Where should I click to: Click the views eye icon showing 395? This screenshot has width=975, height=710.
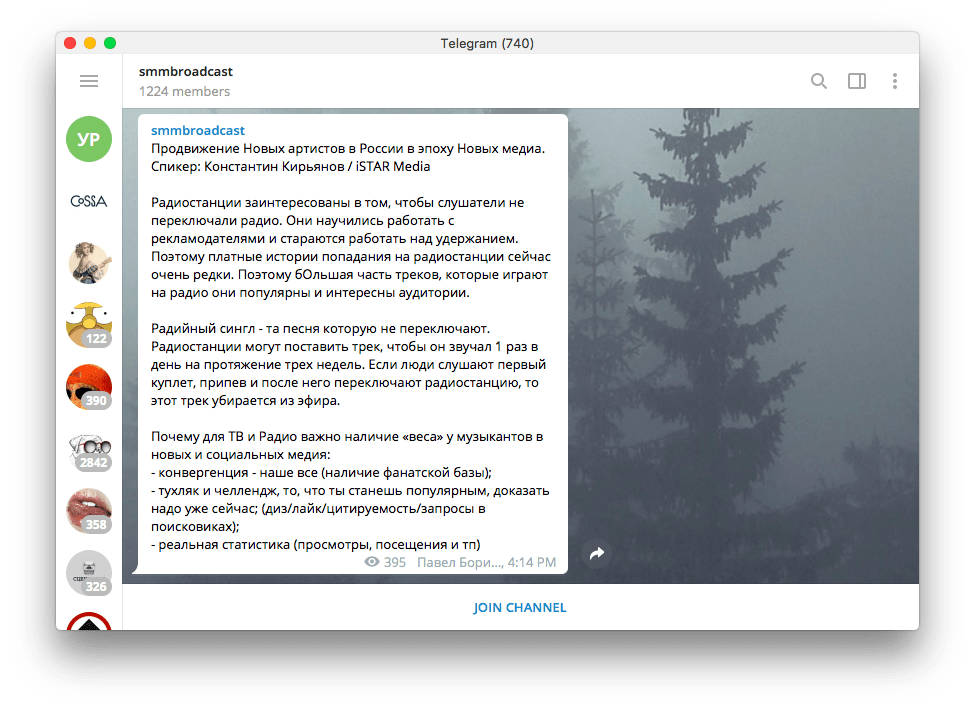click(x=372, y=562)
